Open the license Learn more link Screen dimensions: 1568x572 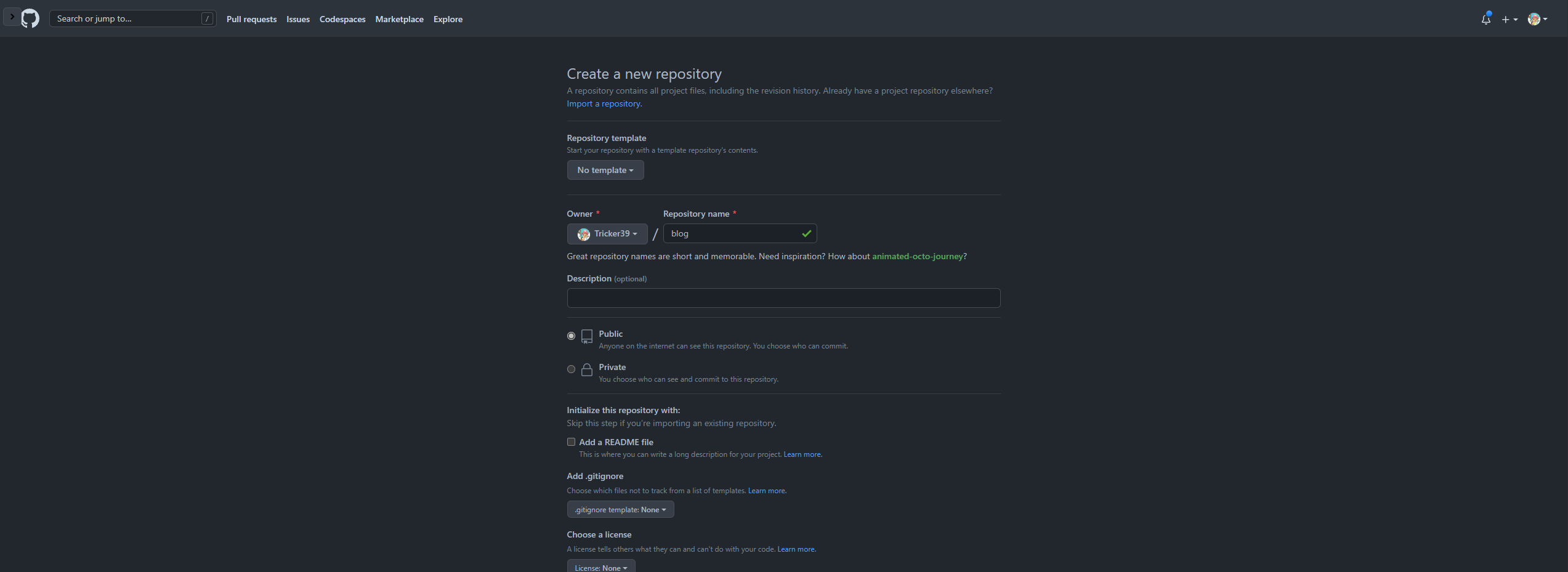(797, 549)
